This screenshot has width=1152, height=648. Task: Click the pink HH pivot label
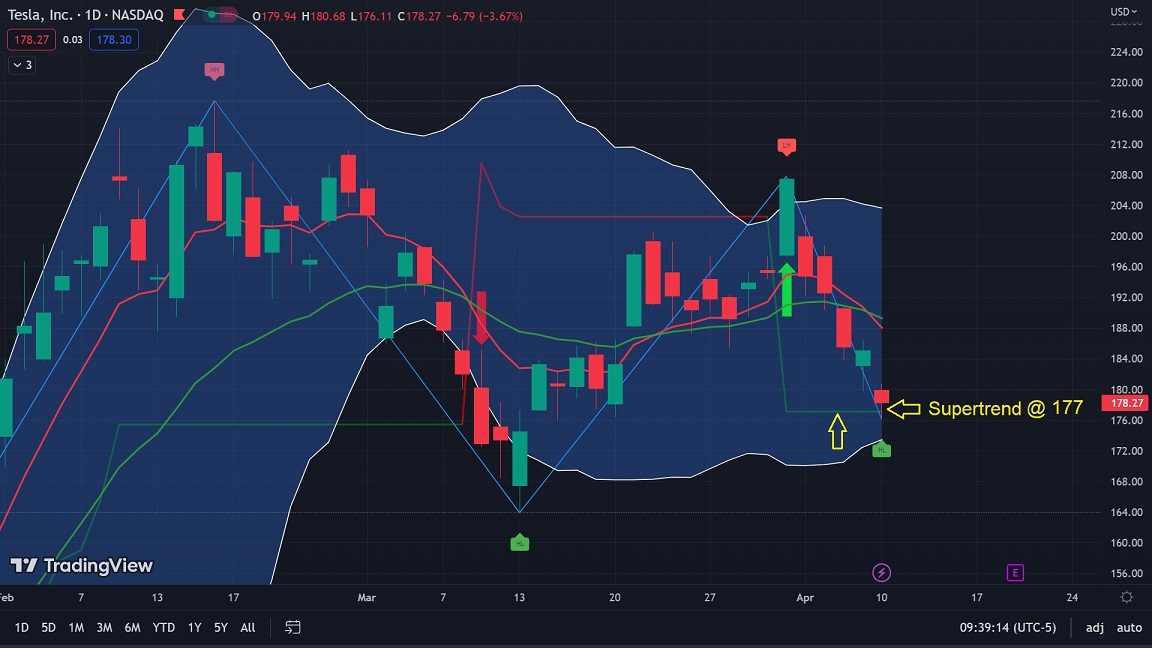[x=215, y=71]
